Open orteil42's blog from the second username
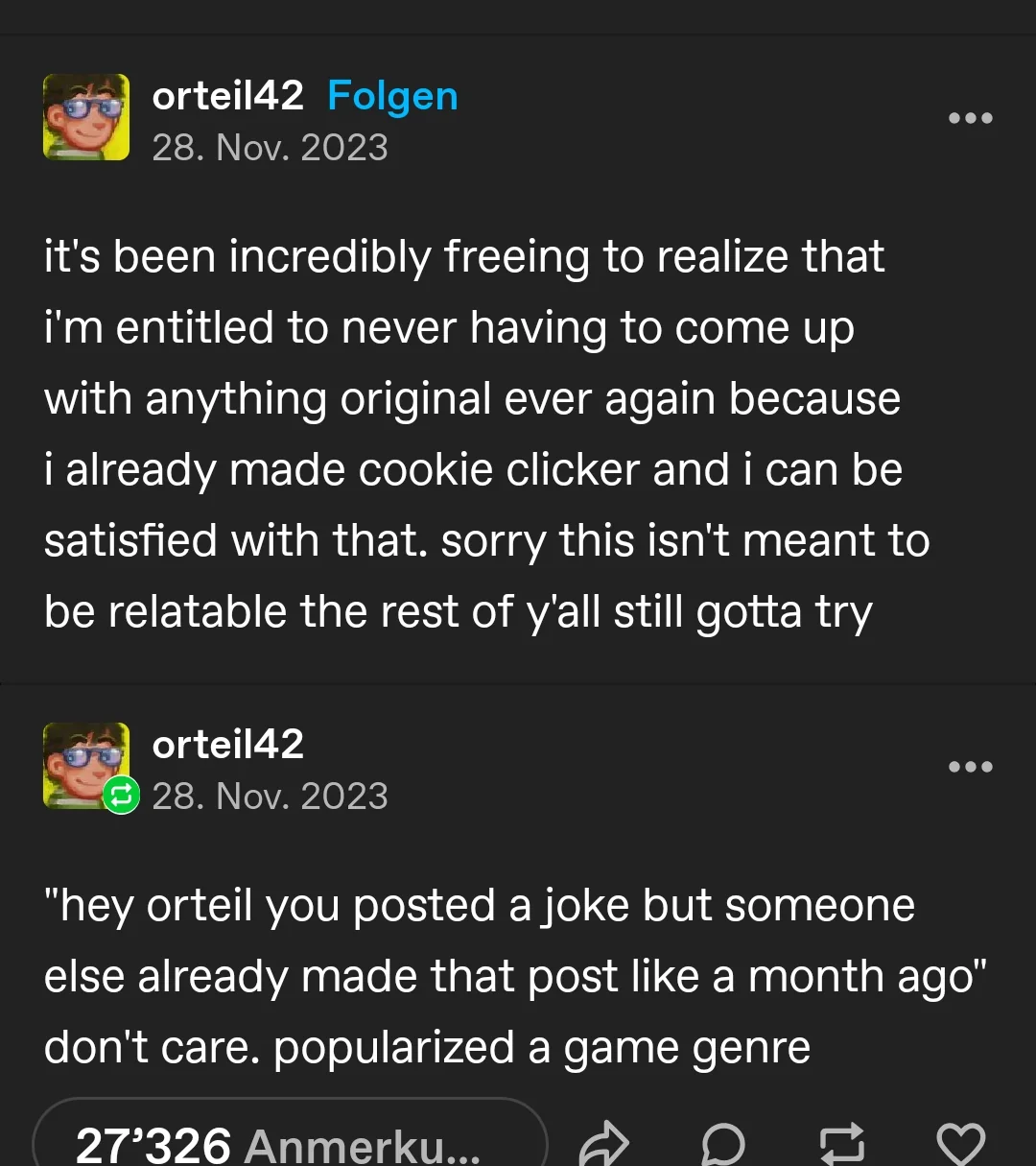Viewport: 1036px width, 1166px height. pyautogui.click(x=228, y=745)
